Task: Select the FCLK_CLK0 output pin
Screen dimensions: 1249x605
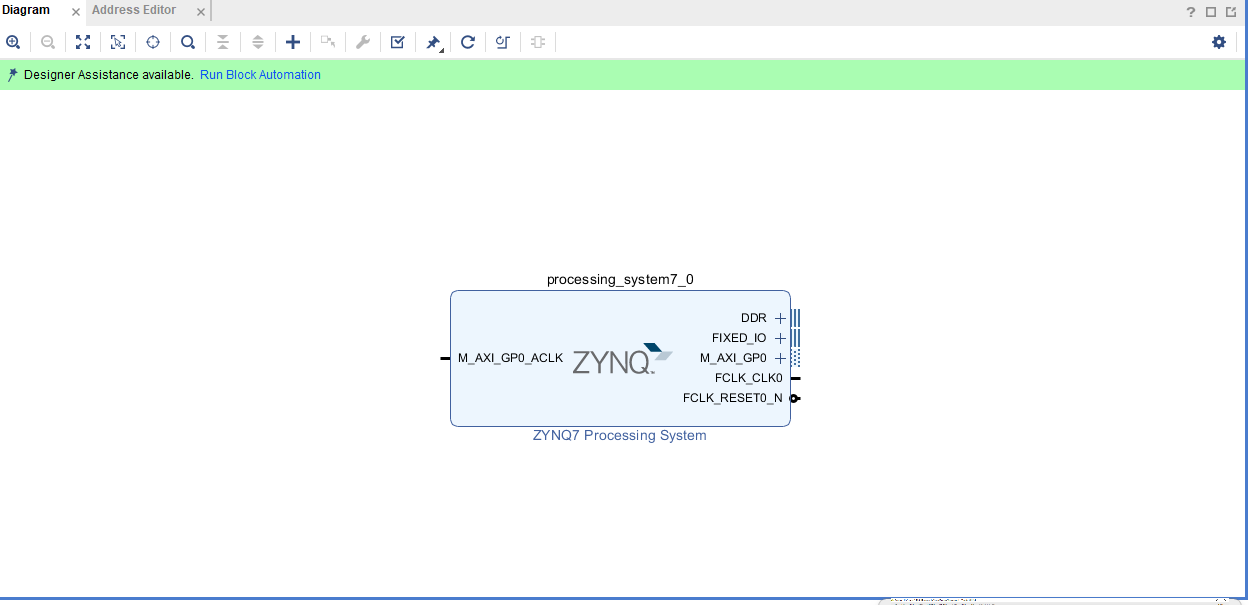Action: click(x=795, y=378)
